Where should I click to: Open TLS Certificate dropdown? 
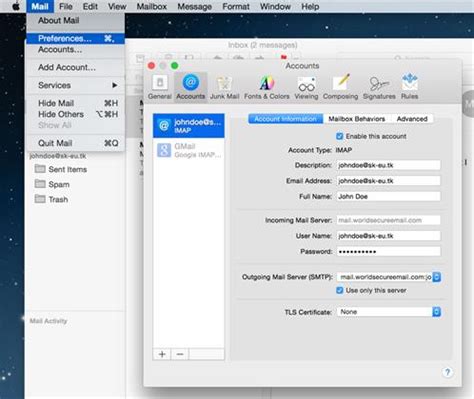point(389,312)
